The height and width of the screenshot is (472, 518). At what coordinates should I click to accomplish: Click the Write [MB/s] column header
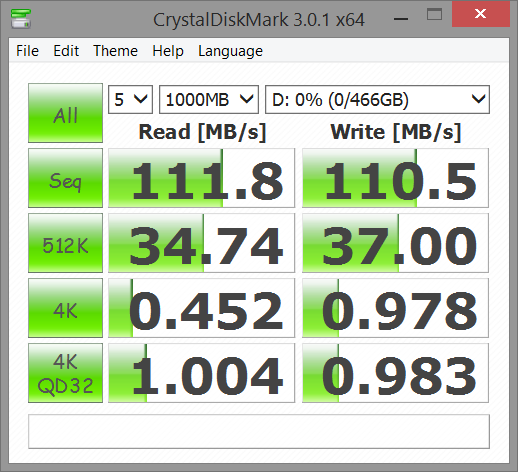tap(396, 132)
